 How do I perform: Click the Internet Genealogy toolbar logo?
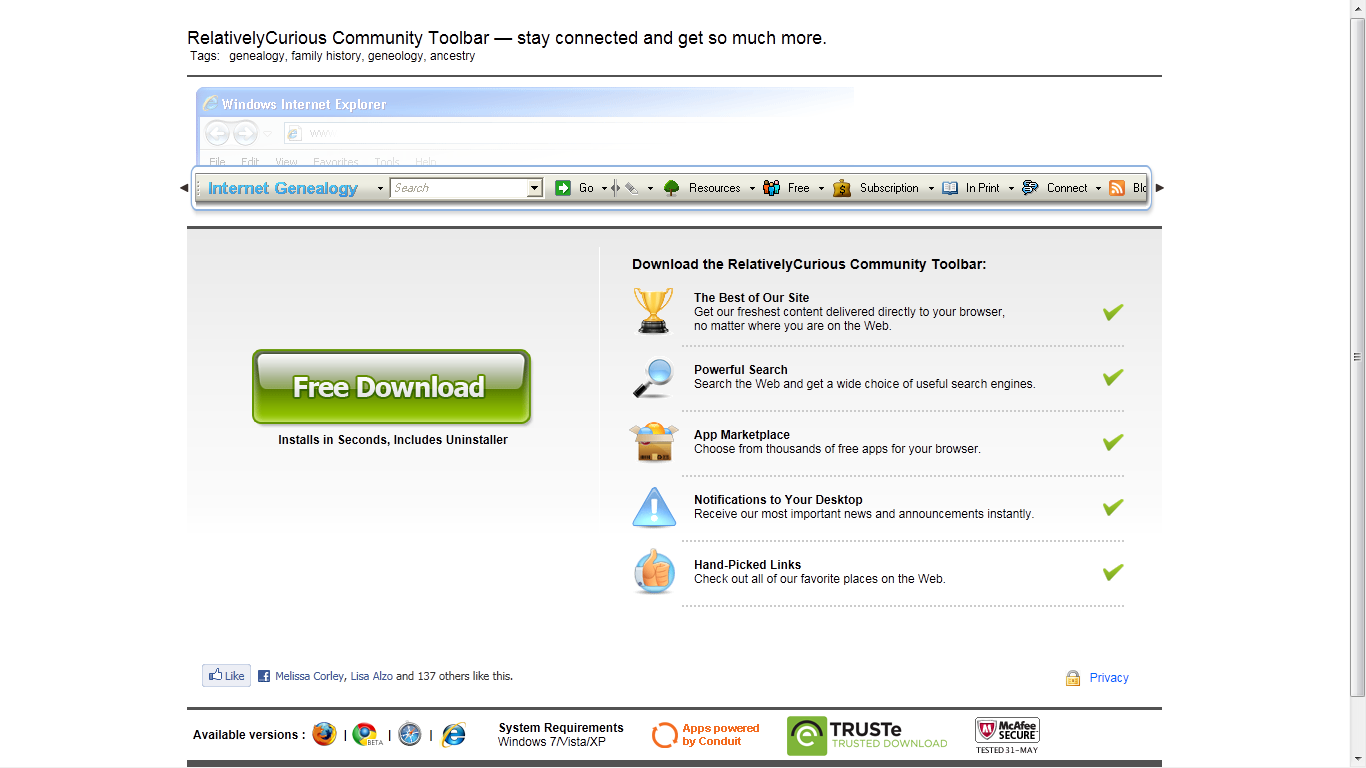point(283,188)
